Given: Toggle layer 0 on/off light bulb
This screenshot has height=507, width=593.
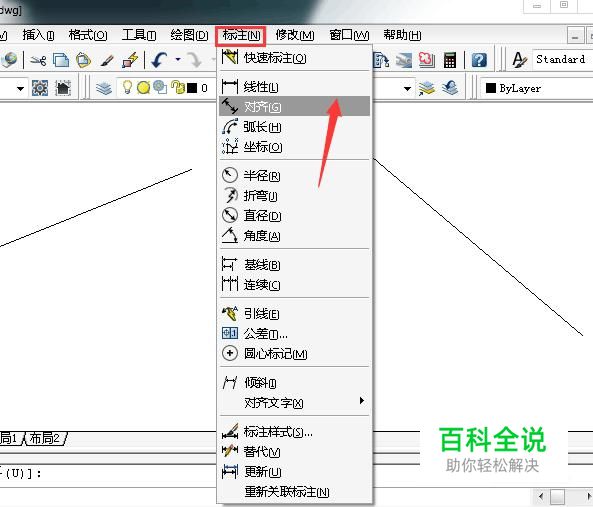Looking at the screenshot, I should click(x=127, y=87).
